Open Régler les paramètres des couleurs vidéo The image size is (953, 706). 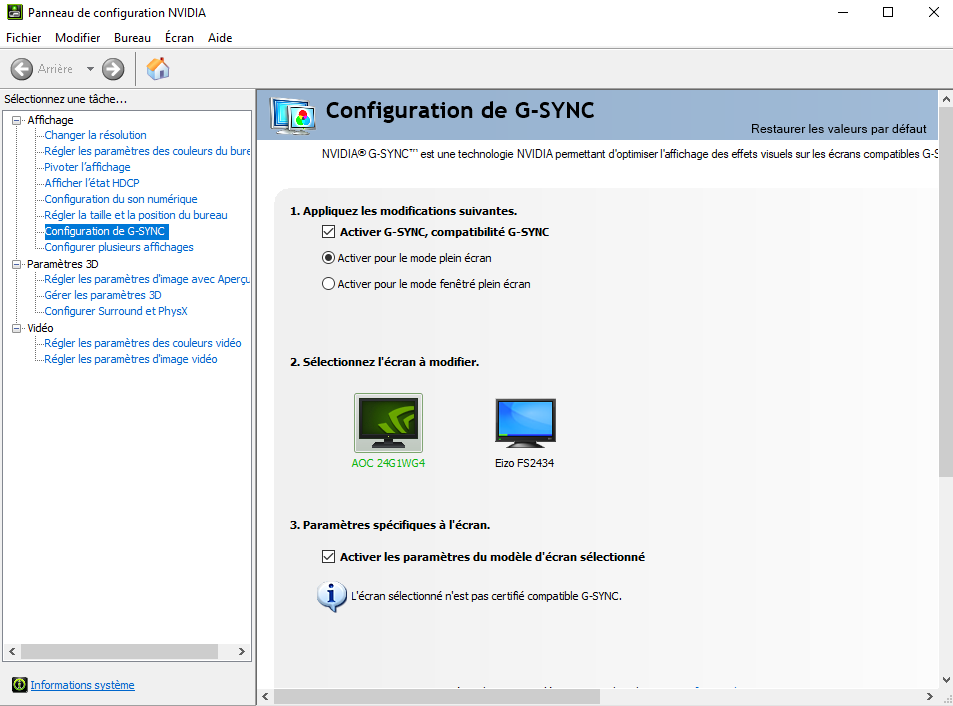pos(143,343)
